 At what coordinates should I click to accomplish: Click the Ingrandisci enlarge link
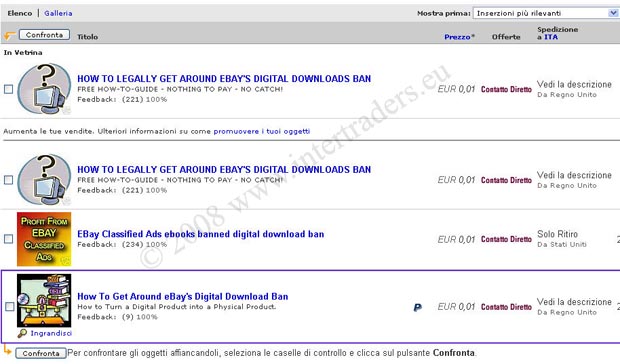51,333
